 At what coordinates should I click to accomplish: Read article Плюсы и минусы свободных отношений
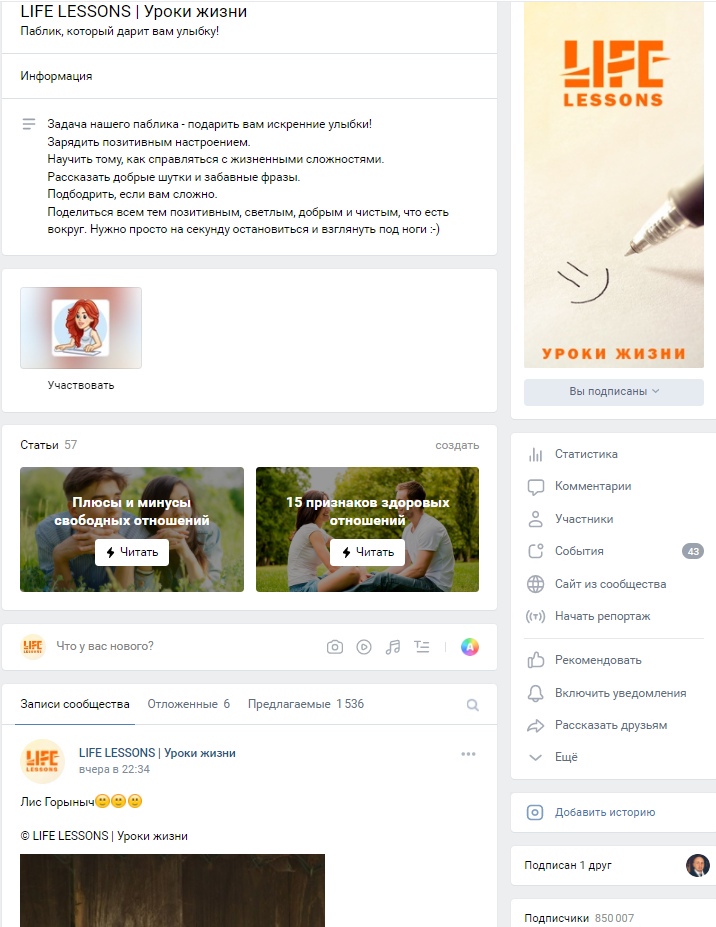point(132,552)
